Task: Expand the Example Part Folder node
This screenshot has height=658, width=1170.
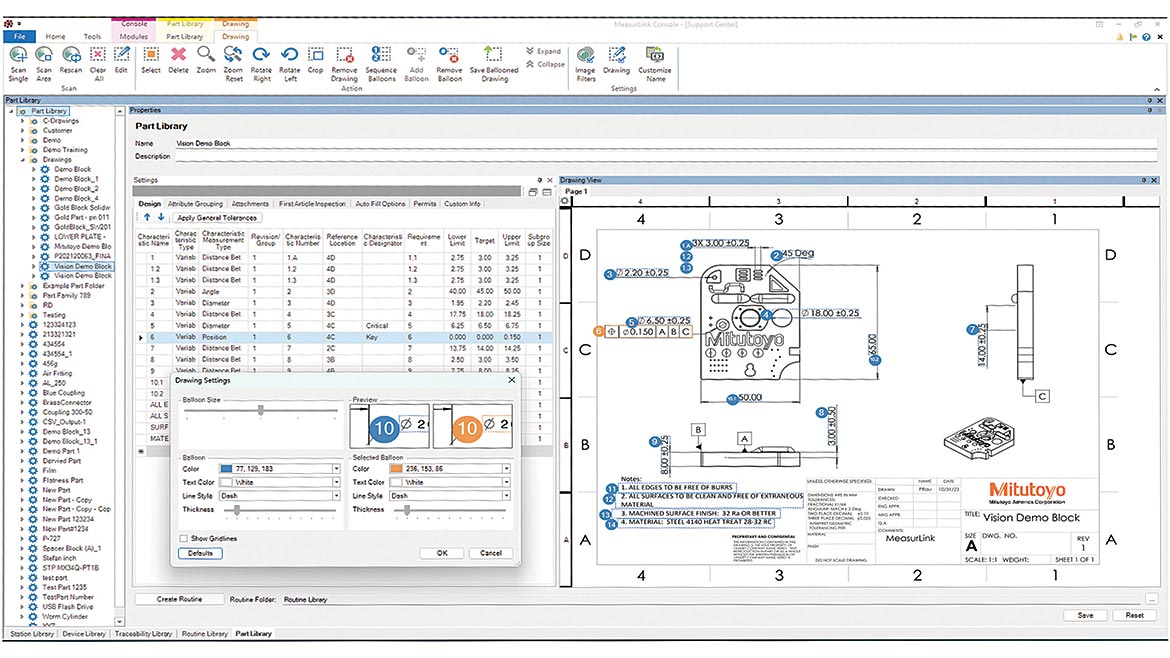Action: point(22,286)
